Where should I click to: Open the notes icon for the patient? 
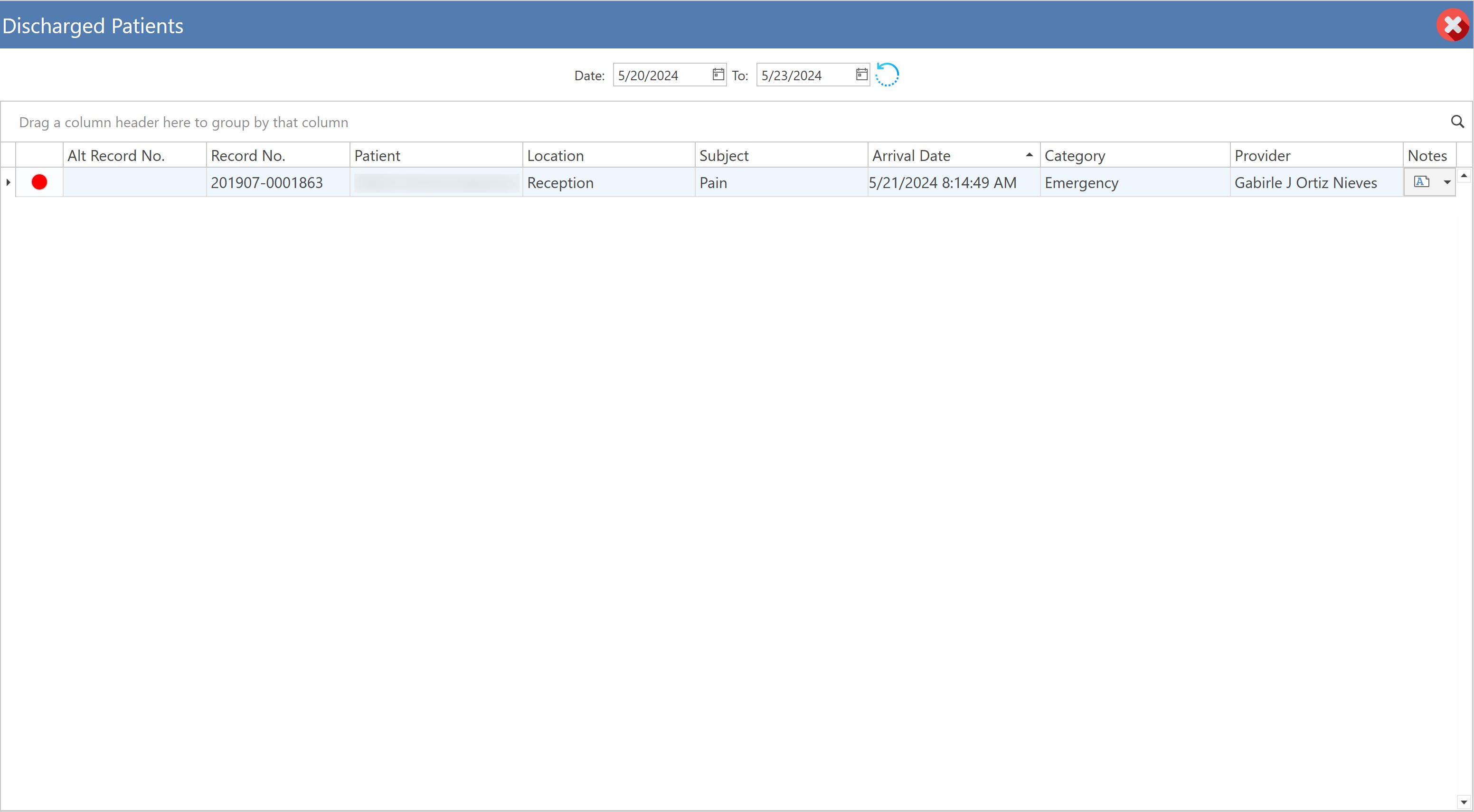(x=1421, y=182)
